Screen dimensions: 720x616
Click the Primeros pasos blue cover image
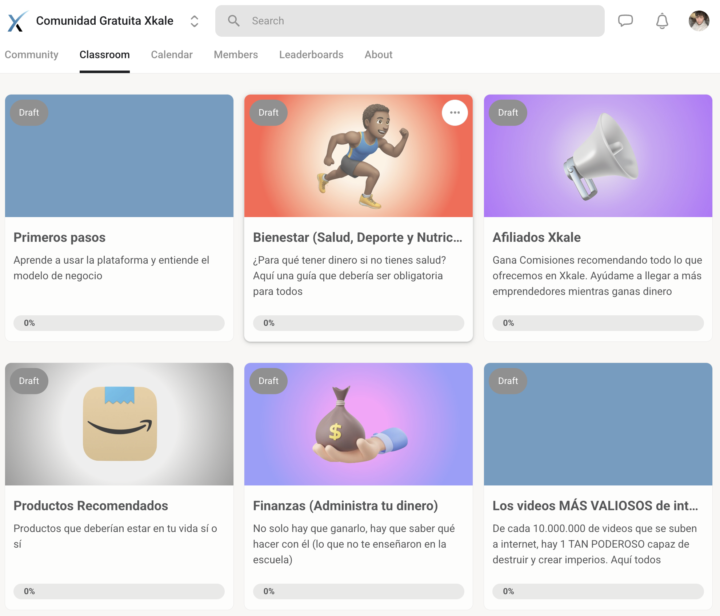tap(119, 156)
